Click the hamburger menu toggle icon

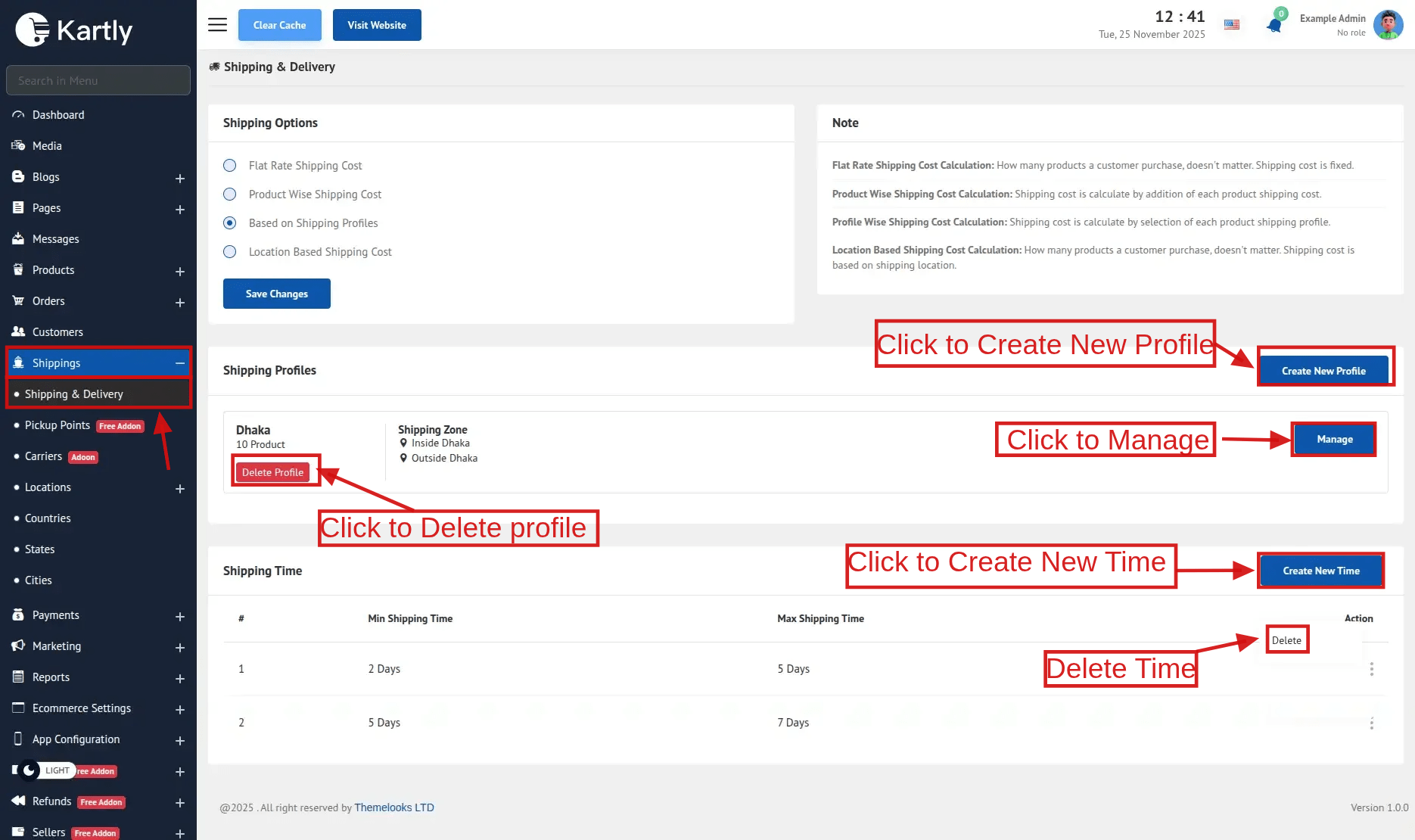pos(217,25)
